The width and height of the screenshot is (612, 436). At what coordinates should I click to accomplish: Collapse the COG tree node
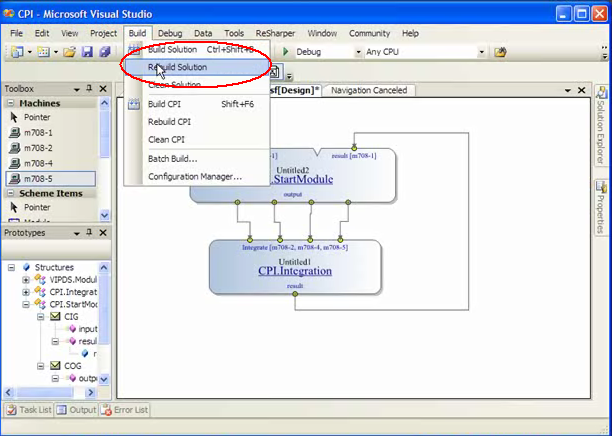tap(40, 366)
